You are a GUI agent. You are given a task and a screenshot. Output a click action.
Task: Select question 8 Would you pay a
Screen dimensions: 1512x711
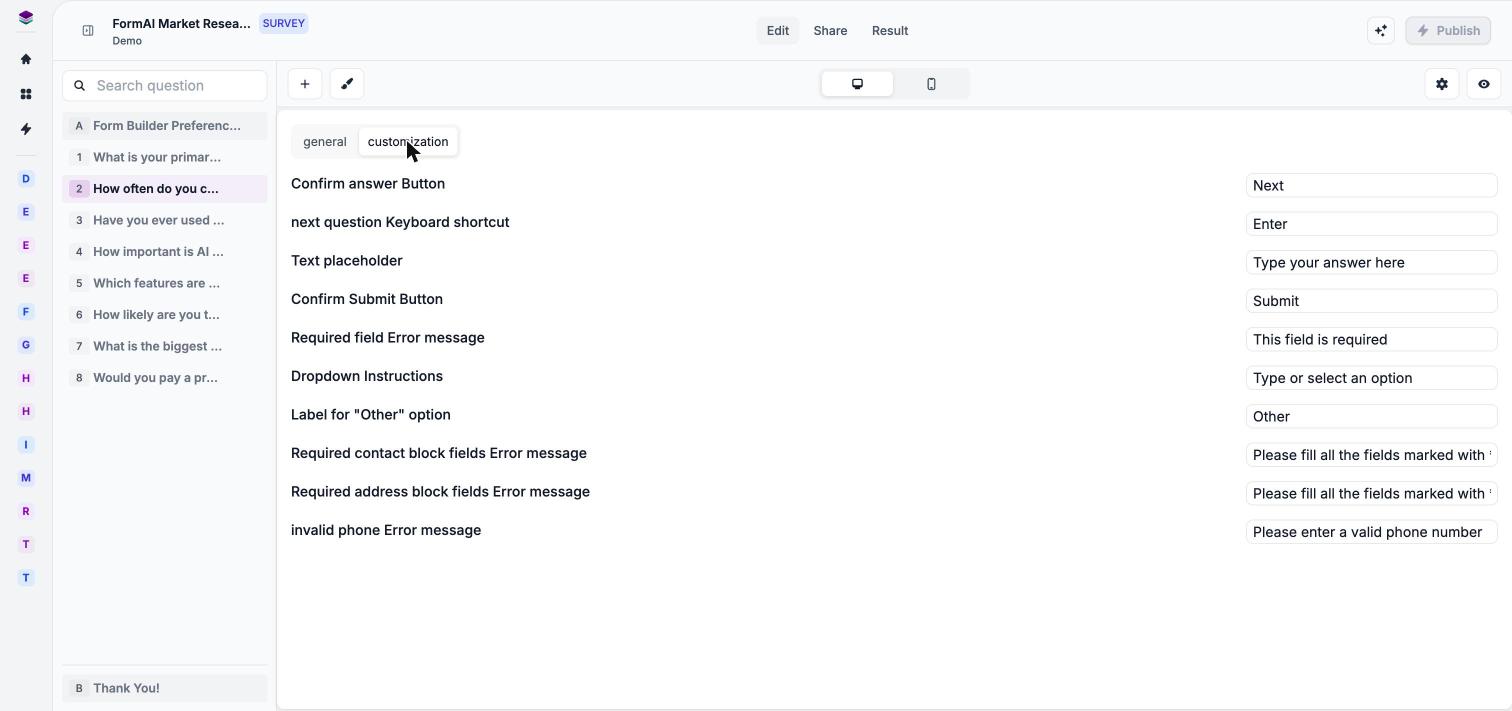click(165, 378)
